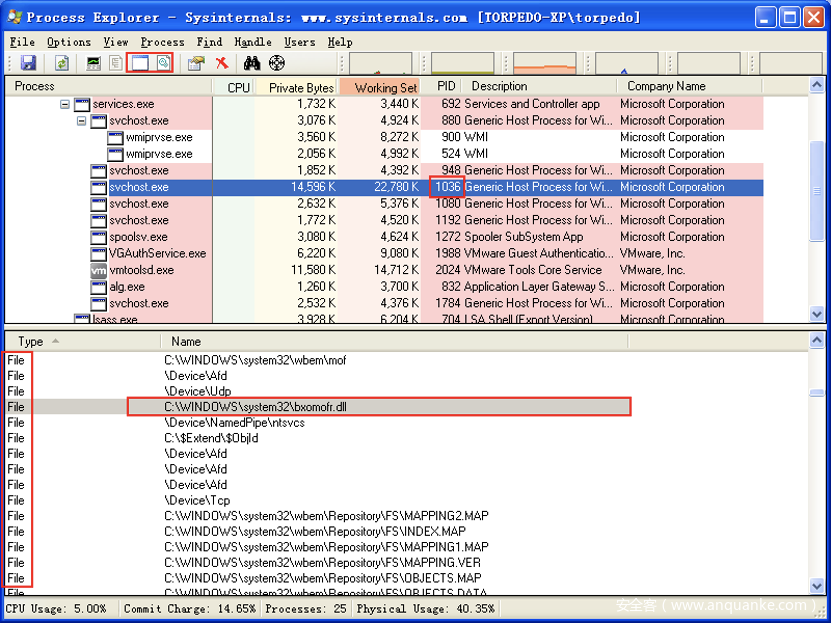Sort handles by Type column header
Image resolution: width=832 pixels, height=624 pixels.
click(x=82, y=341)
